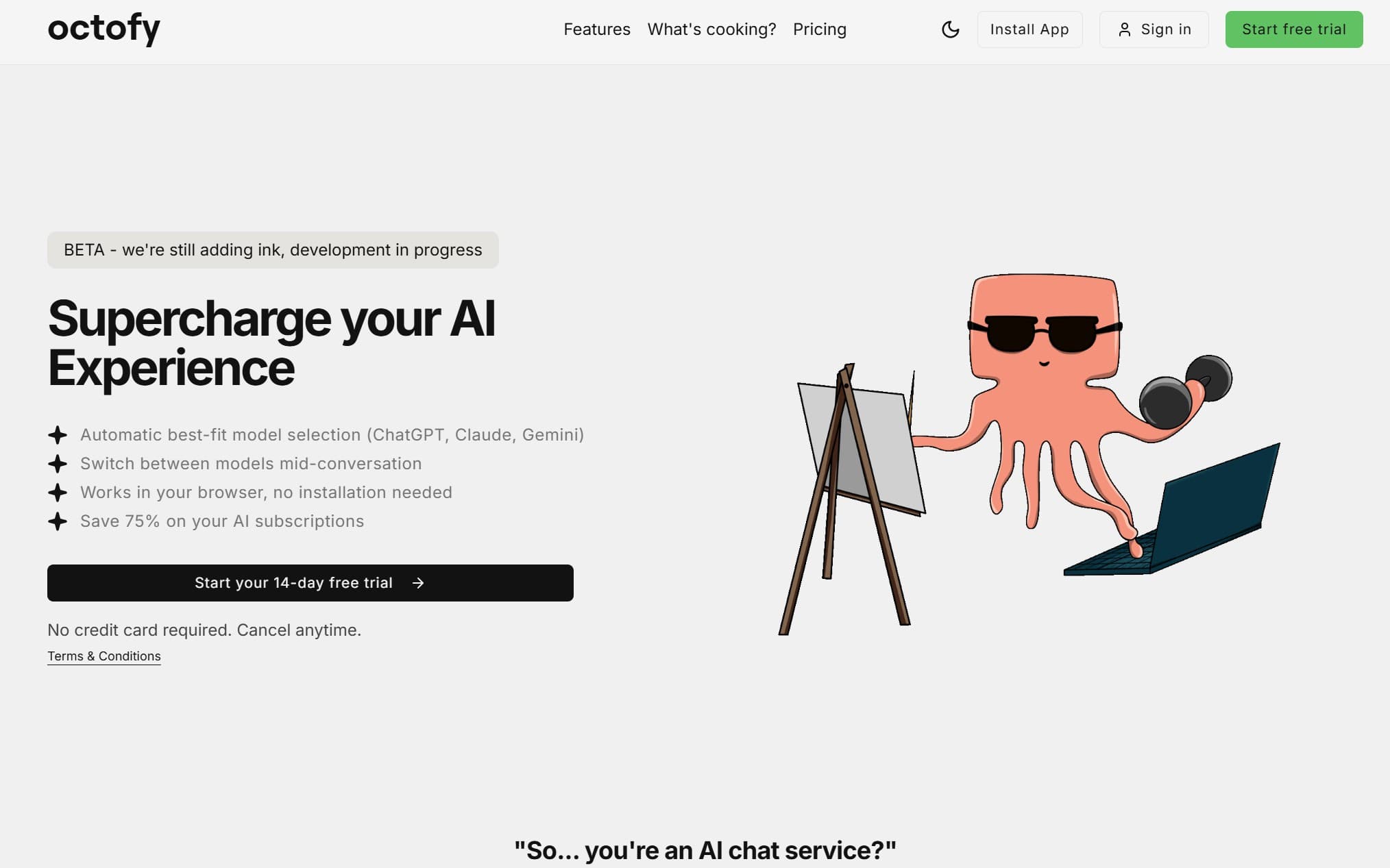
Task: Click the sparkle icon beside Switch between models
Action: click(x=58, y=464)
